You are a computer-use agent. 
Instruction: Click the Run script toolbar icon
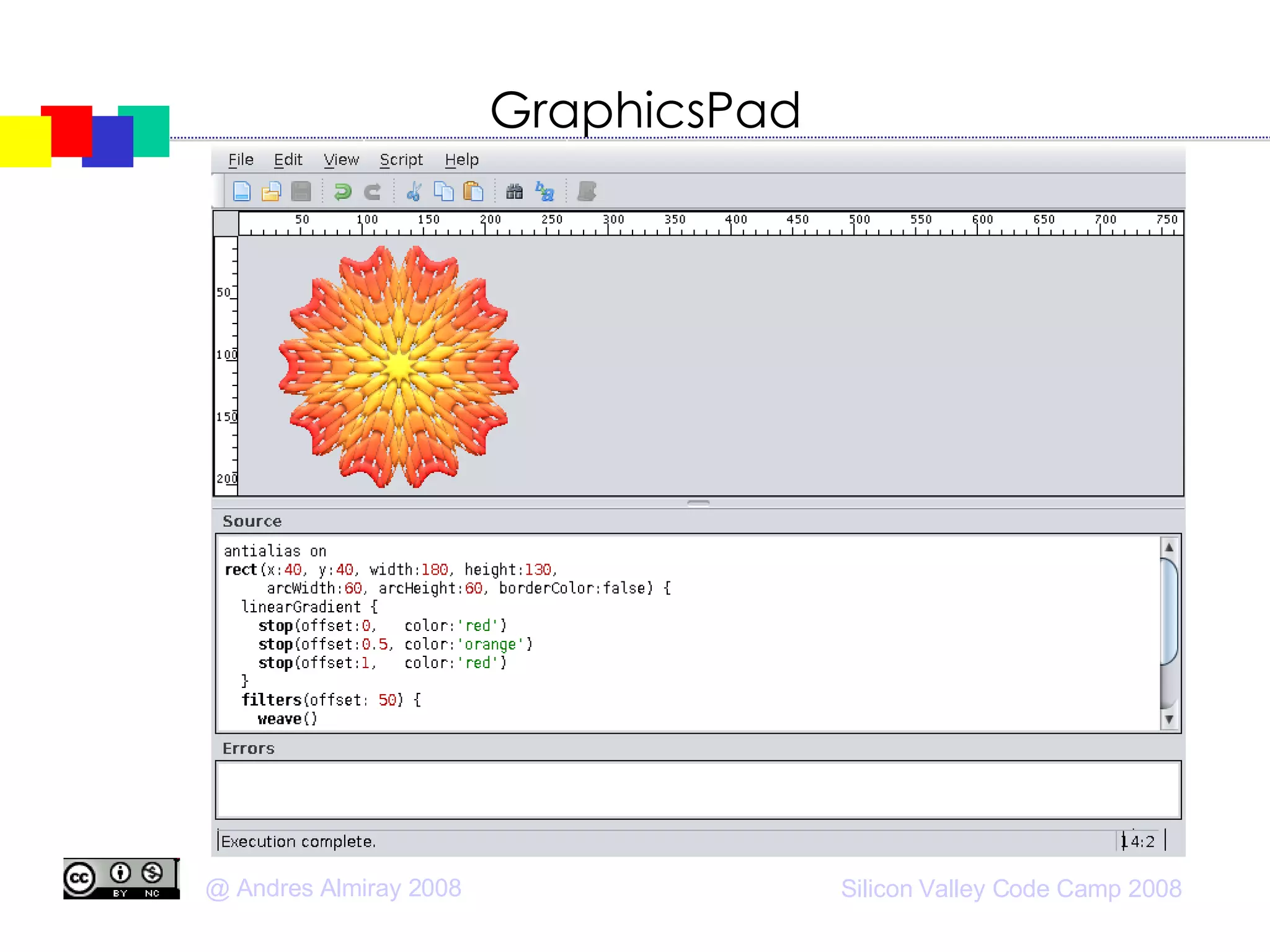[586, 192]
